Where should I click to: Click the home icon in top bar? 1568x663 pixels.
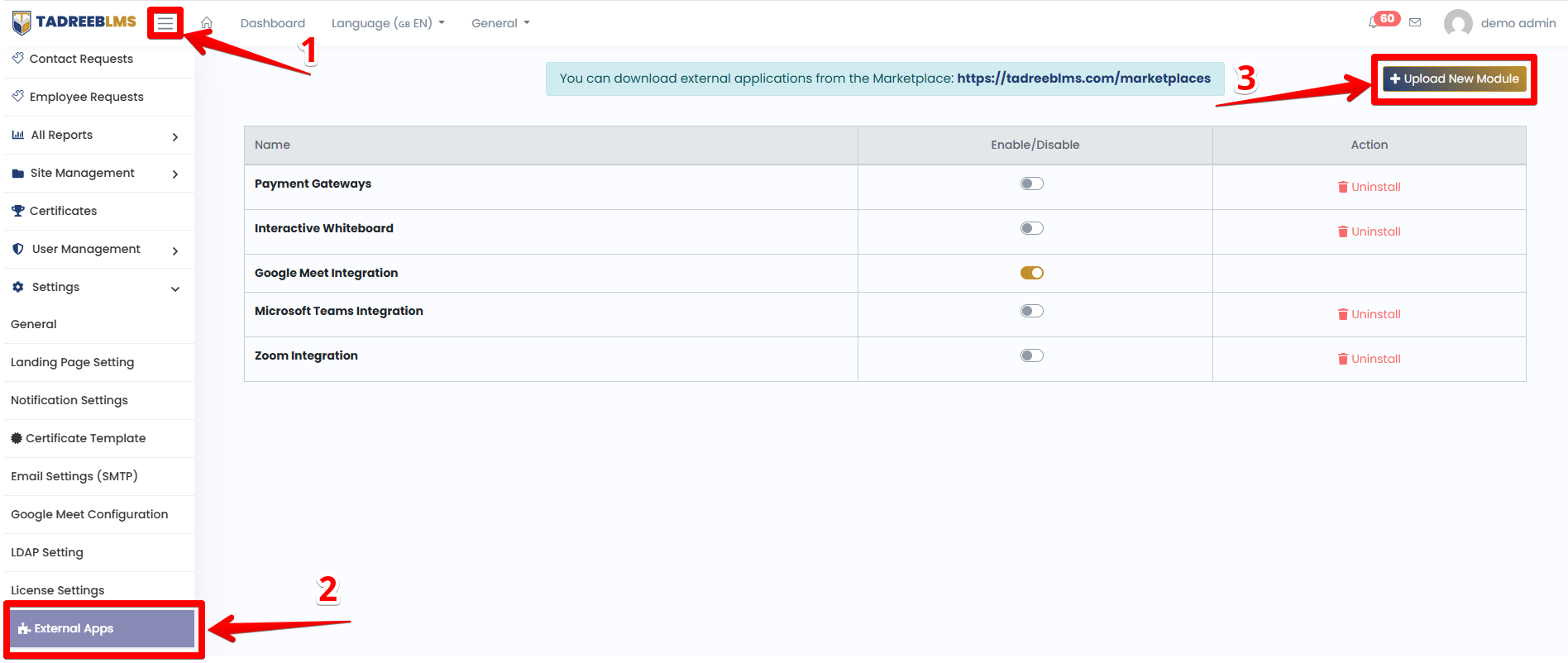[x=207, y=23]
